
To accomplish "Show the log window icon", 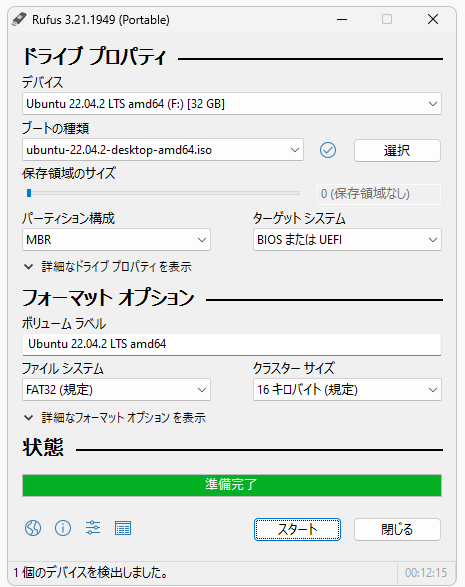I will [123, 528].
